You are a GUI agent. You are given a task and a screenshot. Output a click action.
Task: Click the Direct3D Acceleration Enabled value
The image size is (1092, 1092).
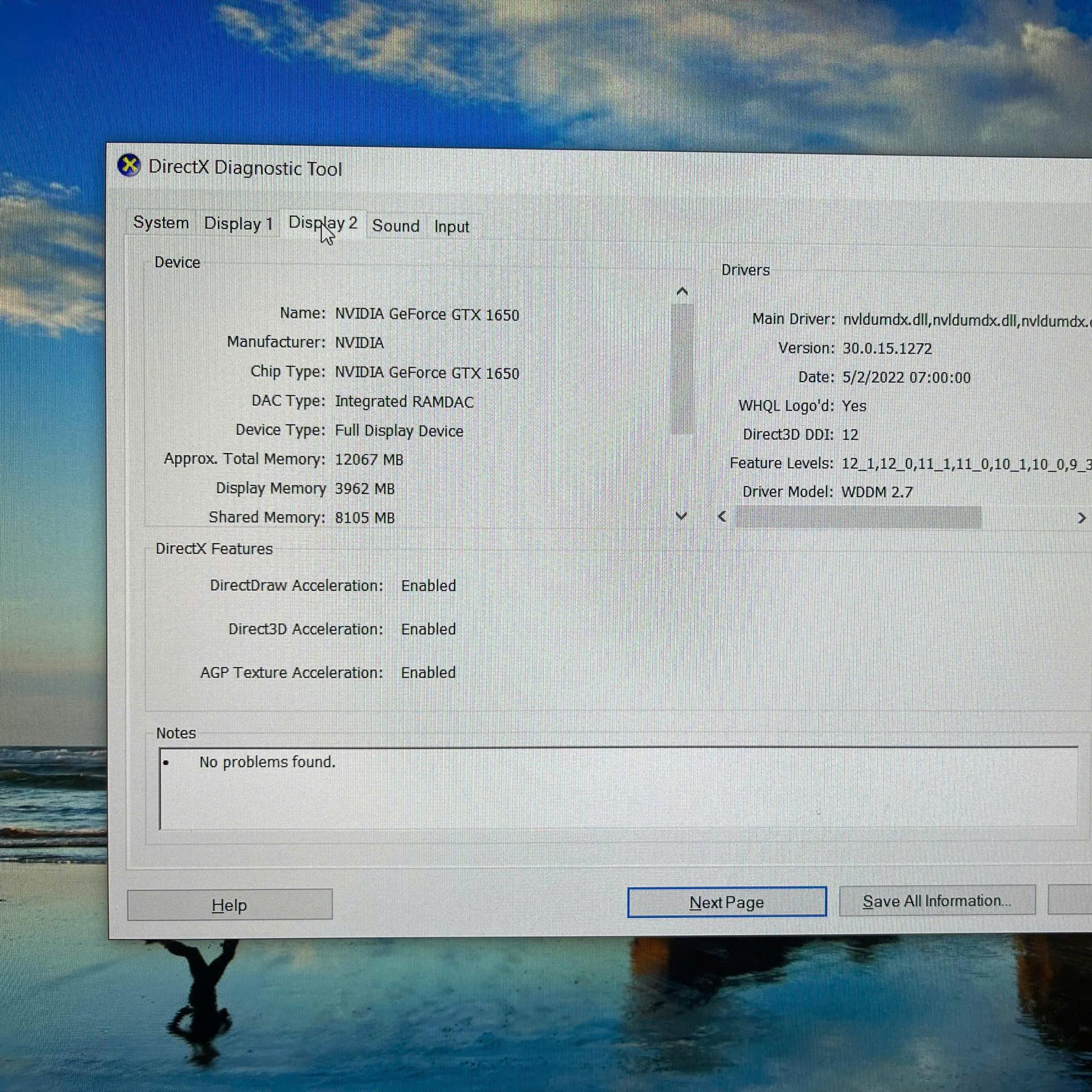point(429,630)
